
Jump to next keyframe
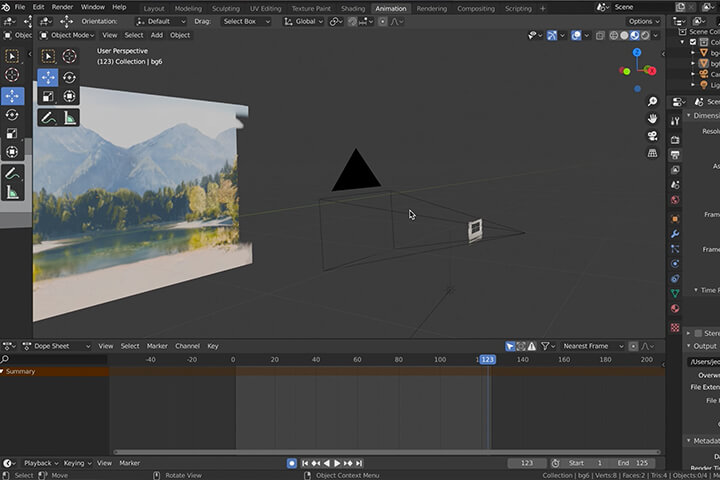click(348, 463)
